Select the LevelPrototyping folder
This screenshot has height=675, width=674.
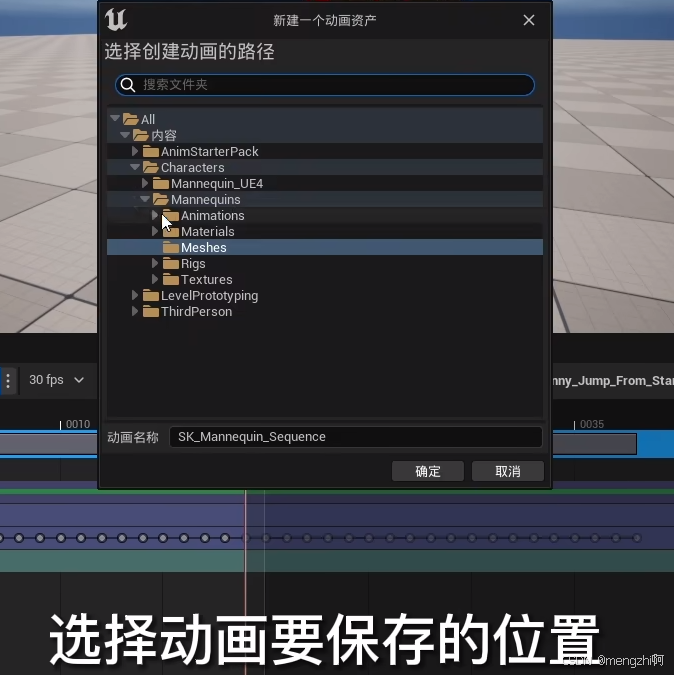point(325,295)
